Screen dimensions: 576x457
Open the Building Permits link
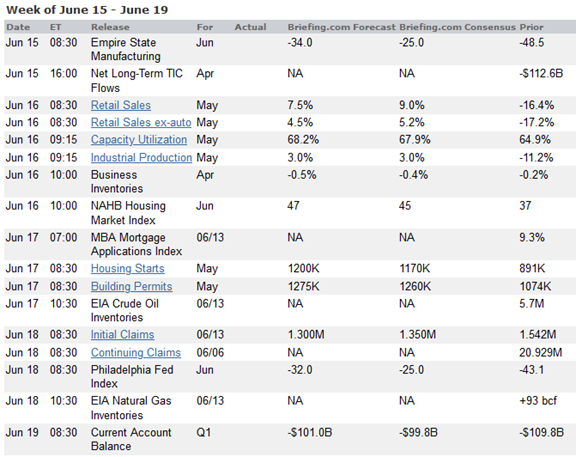(x=132, y=287)
